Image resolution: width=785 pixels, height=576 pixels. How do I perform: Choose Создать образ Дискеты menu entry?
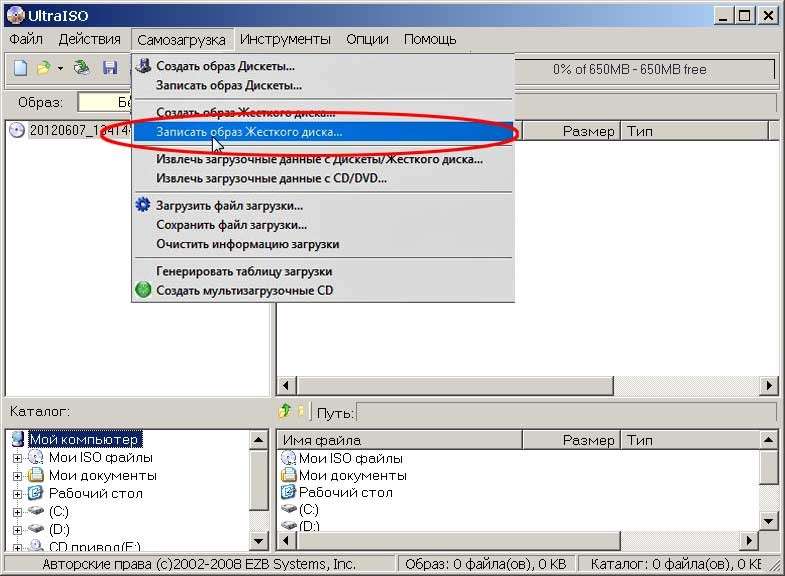tap(323, 66)
